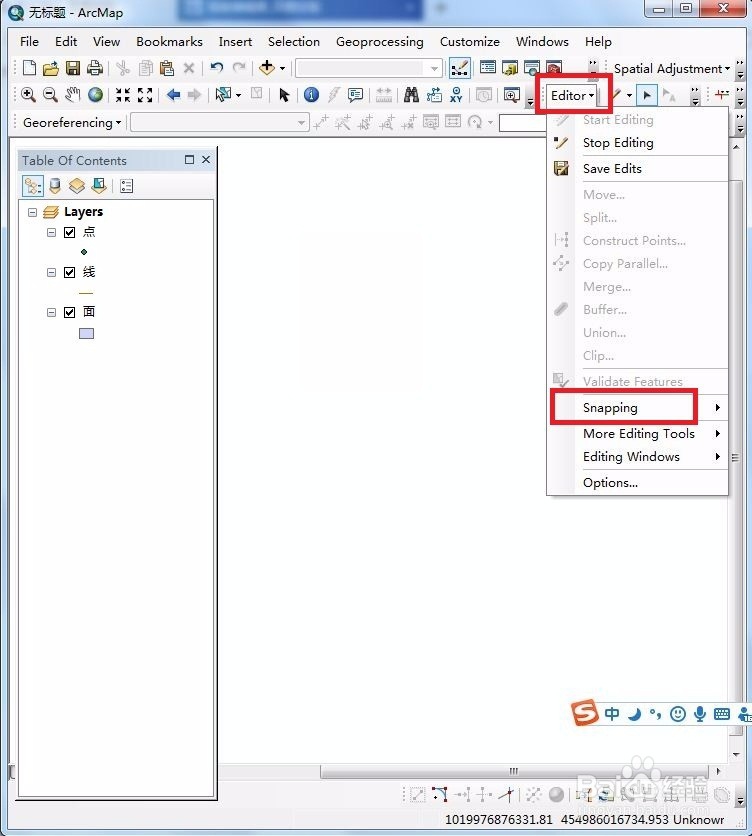Click Sogou IME 中 language toggle
The width and height of the screenshot is (752, 836).
click(x=612, y=714)
